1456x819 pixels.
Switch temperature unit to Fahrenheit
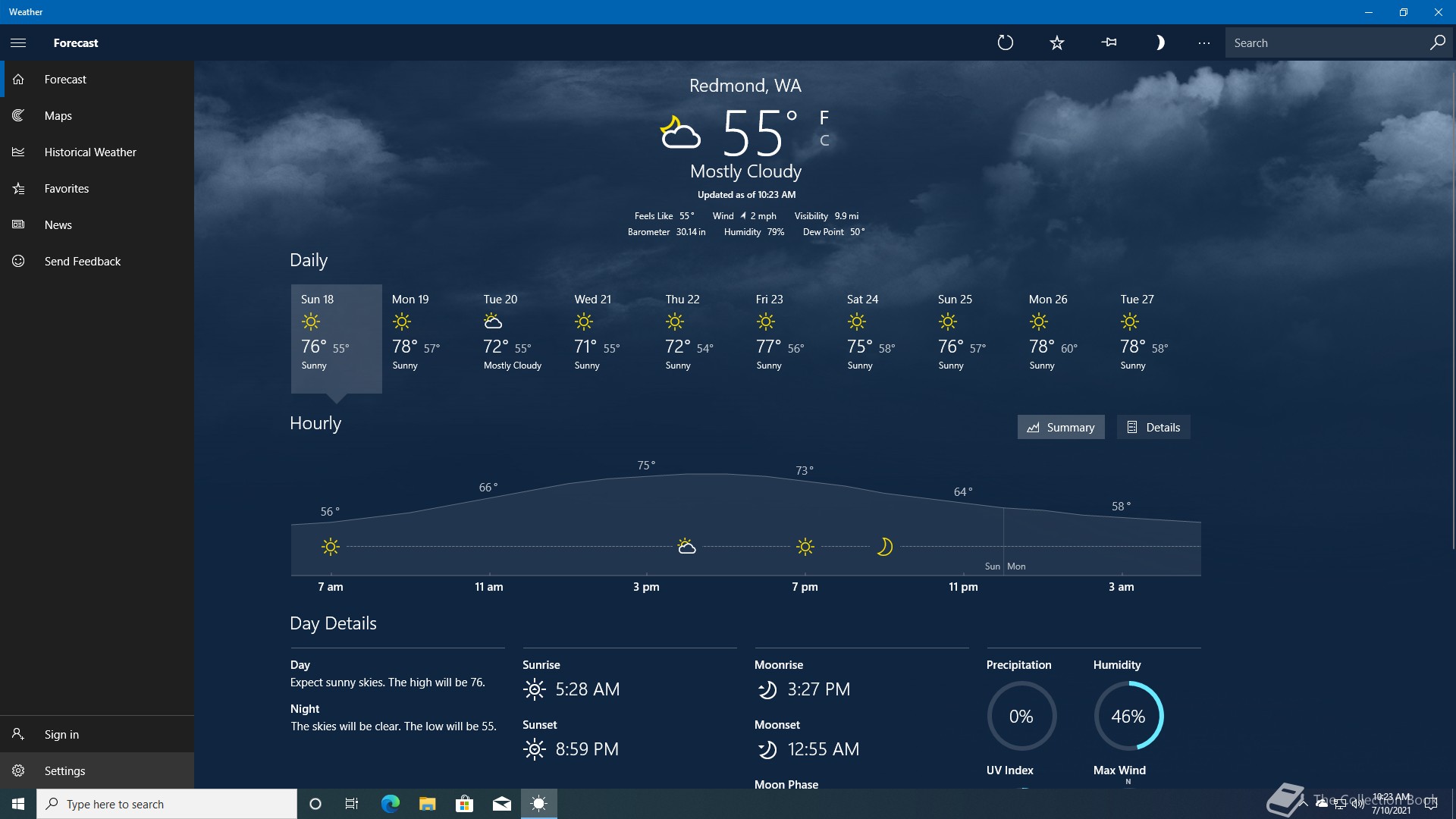(824, 118)
